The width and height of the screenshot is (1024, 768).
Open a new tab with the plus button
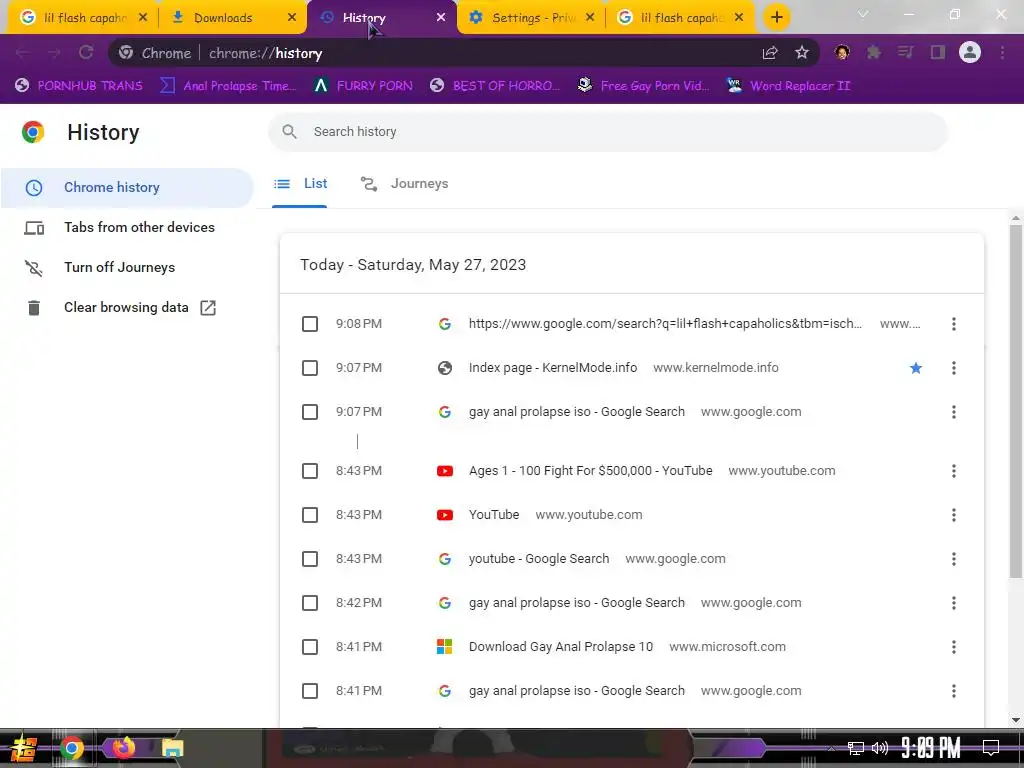click(x=776, y=17)
